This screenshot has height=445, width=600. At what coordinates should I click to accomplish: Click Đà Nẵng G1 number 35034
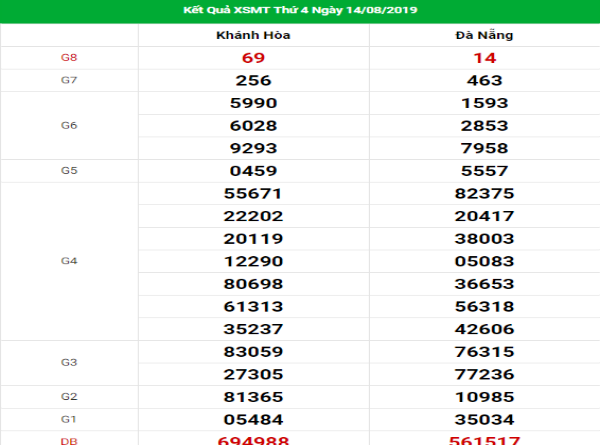coord(484,418)
